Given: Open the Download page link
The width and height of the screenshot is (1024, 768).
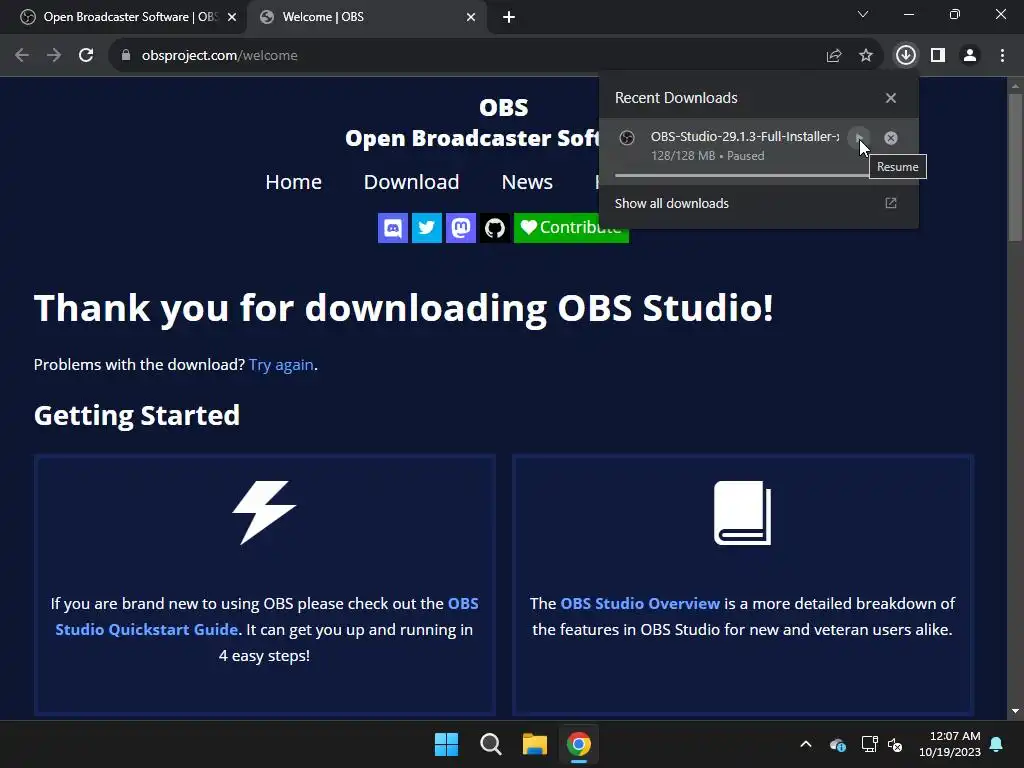Looking at the screenshot, I should [411, 182].
